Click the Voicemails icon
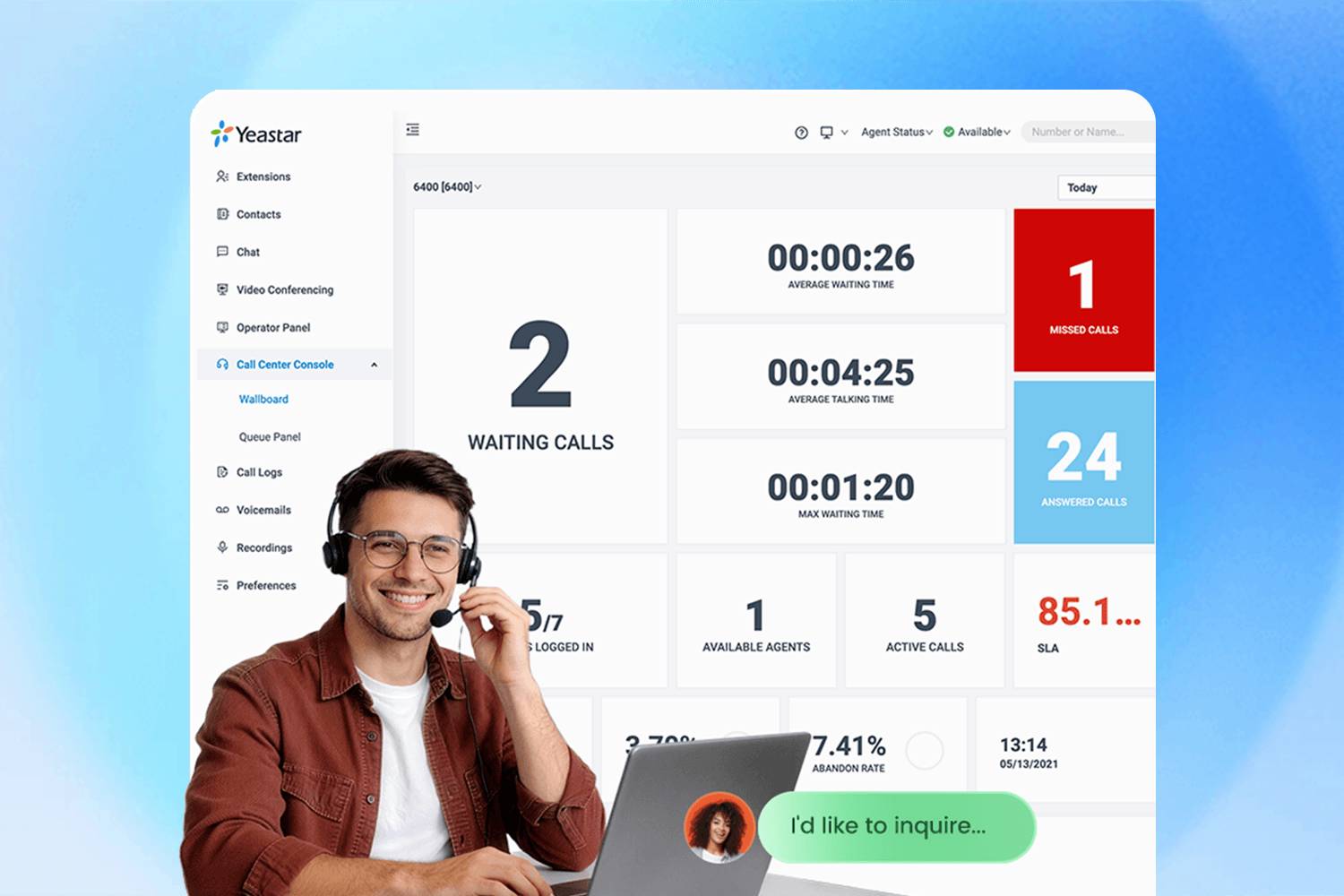 pos(222,510)
